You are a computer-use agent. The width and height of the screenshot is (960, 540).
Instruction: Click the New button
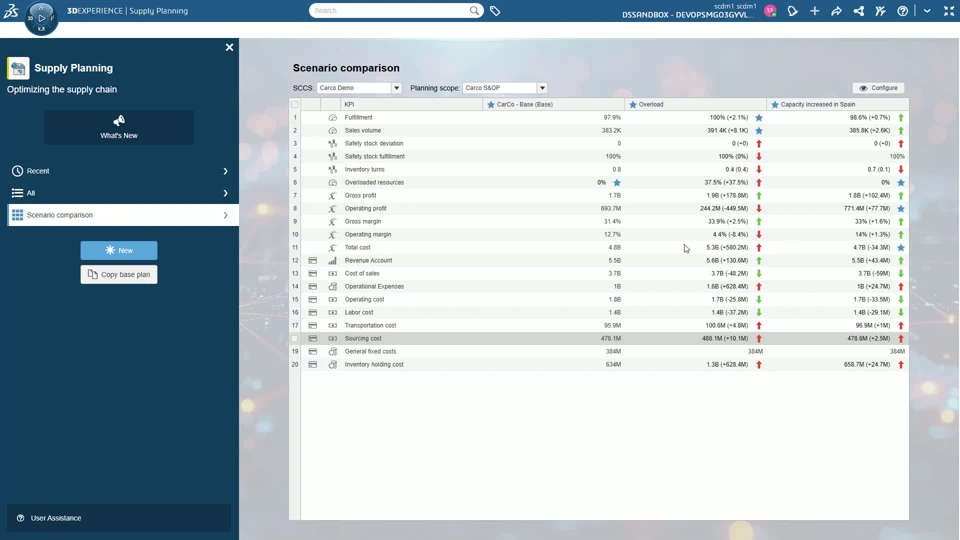pyautogui.click(x=119, y=250)
